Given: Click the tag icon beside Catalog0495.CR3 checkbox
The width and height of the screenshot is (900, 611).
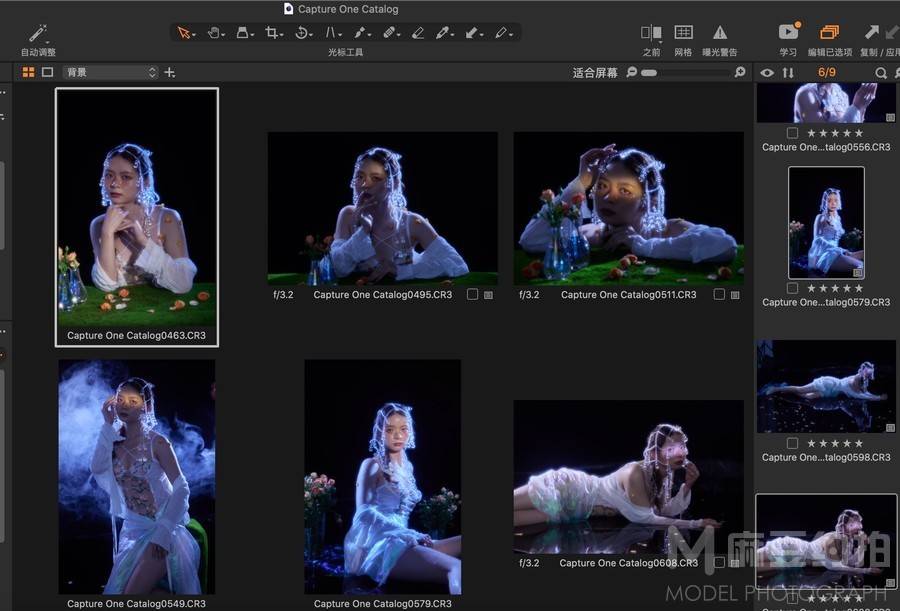Looking at the screenshot, I should point(488,295).
